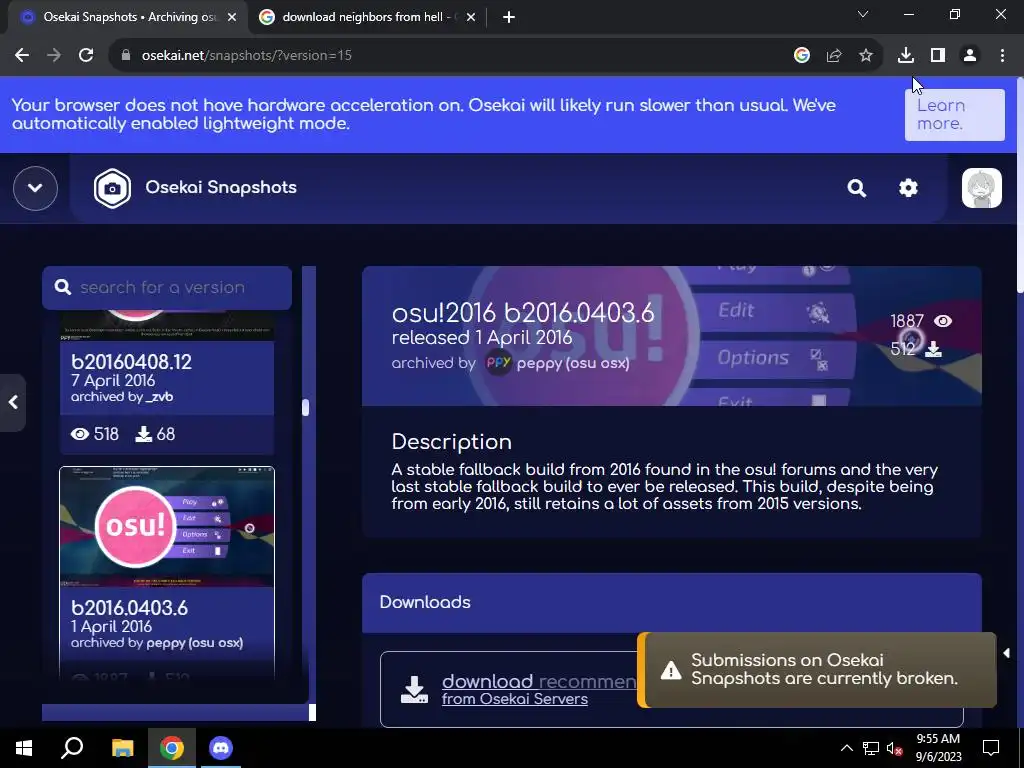
Task: Click the 1887 views eye icon
Action: [x=942, y=321]
